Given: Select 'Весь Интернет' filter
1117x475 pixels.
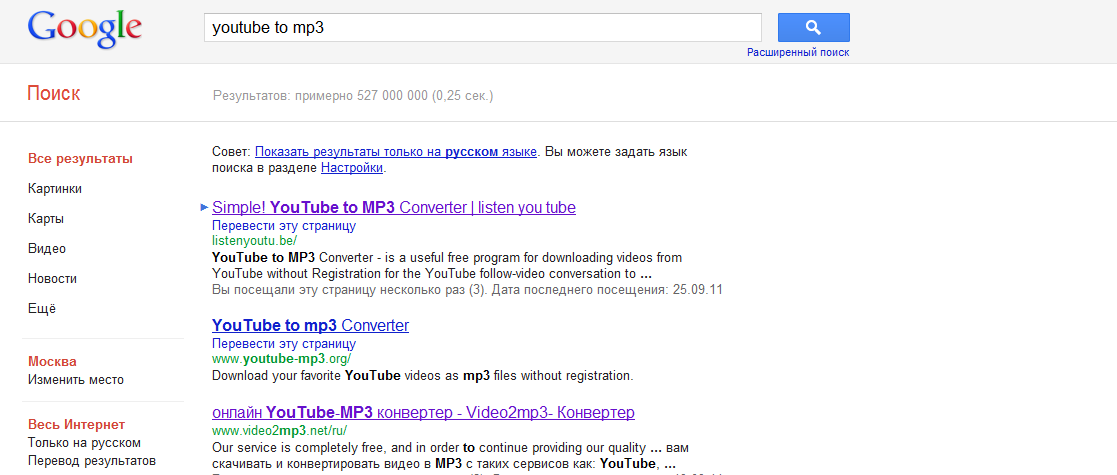Looking at the screenshot, I should pyautogui.click(x=76, y=424).
